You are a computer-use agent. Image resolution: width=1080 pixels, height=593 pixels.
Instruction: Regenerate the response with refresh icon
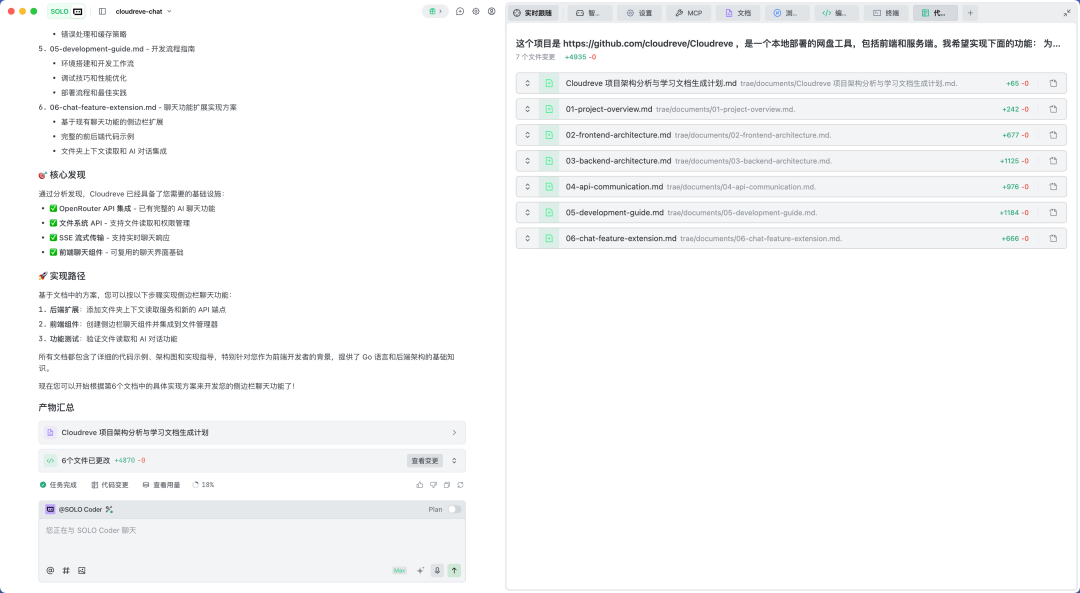tap(460, 485)
